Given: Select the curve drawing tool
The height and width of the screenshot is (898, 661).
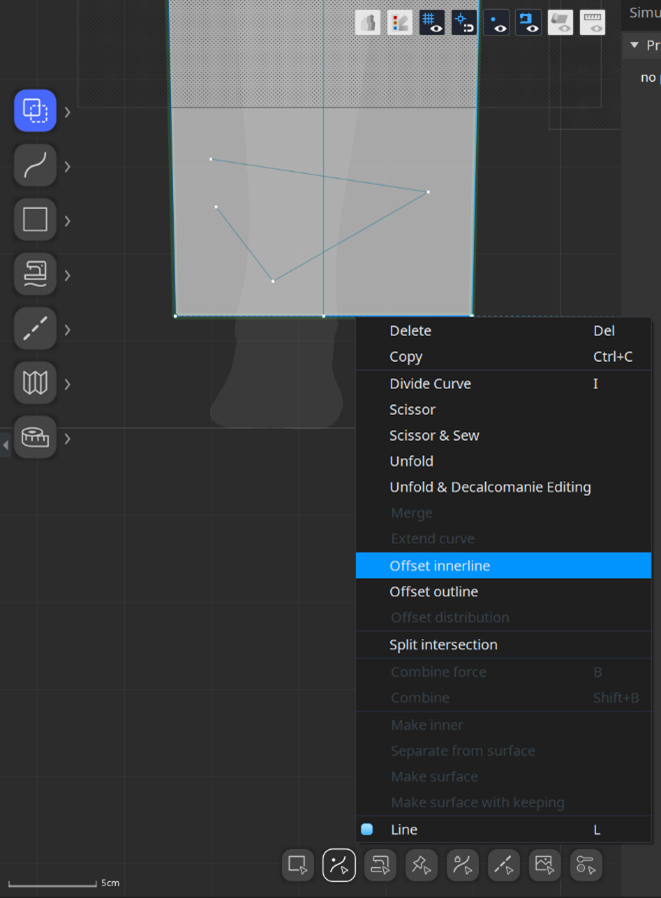Looking at the screenshot, I should pos(35,166).
